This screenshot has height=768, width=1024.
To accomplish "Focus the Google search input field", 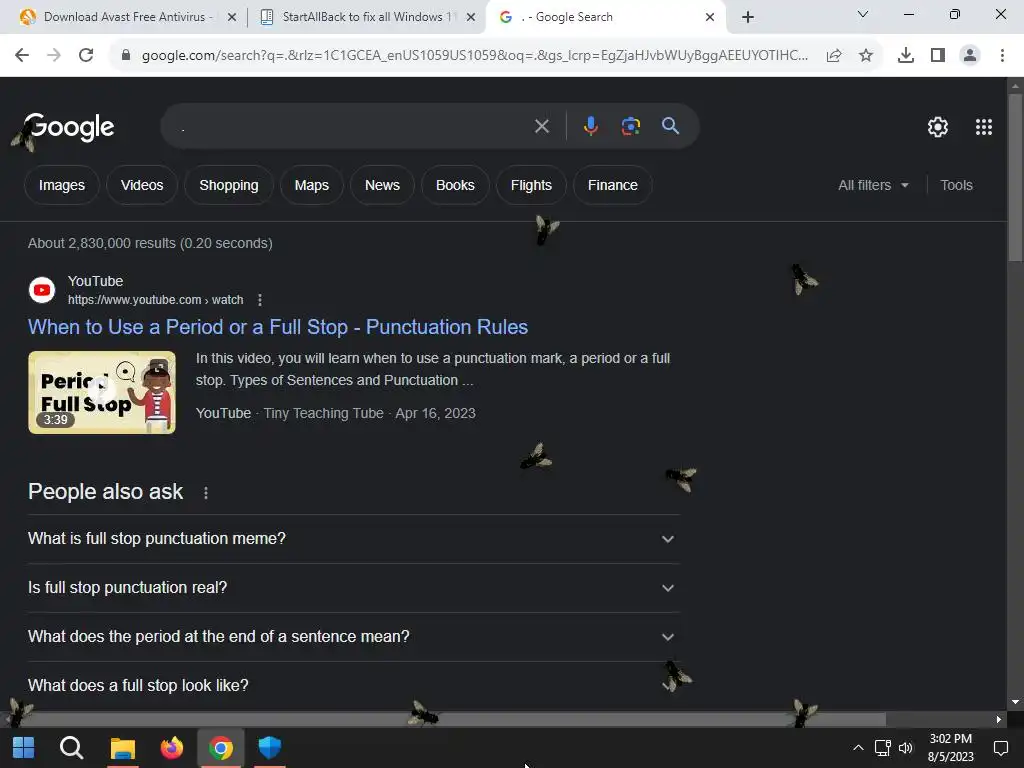I will pyautogui.click(x=353, y=126).
